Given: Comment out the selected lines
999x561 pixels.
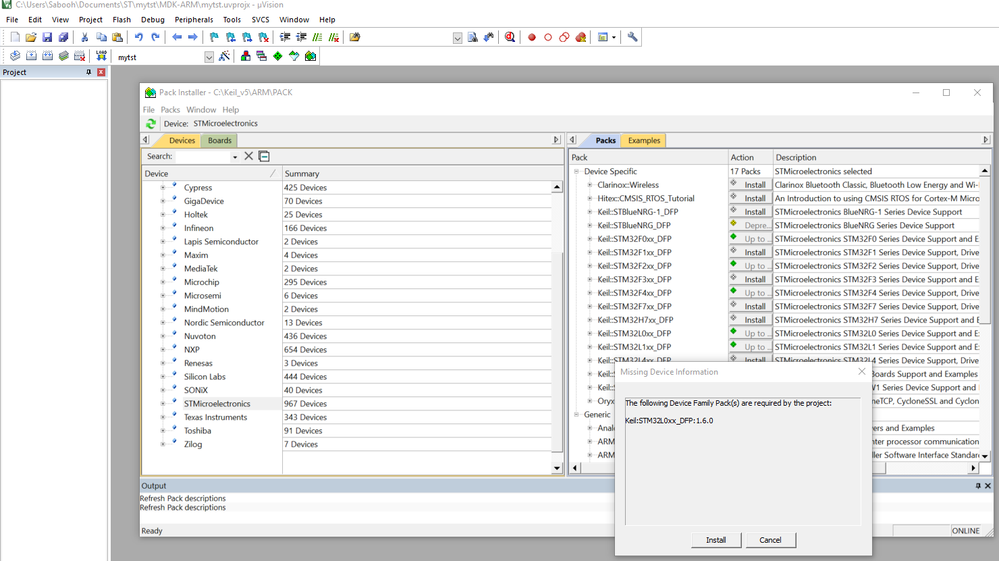Looking at the screenshot, I should pos(317,38).
